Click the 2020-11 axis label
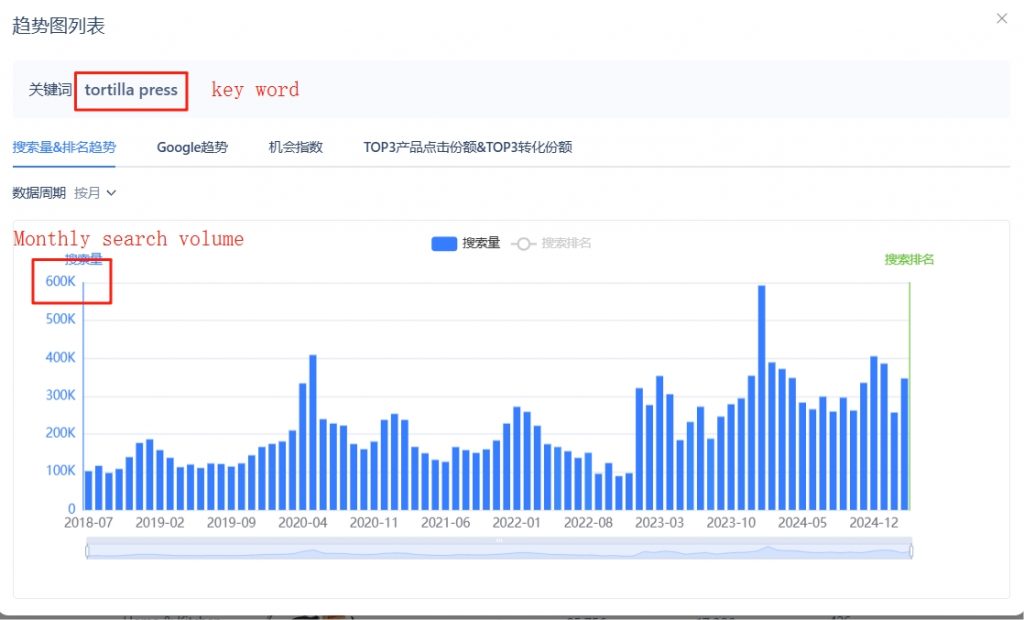 374,523
